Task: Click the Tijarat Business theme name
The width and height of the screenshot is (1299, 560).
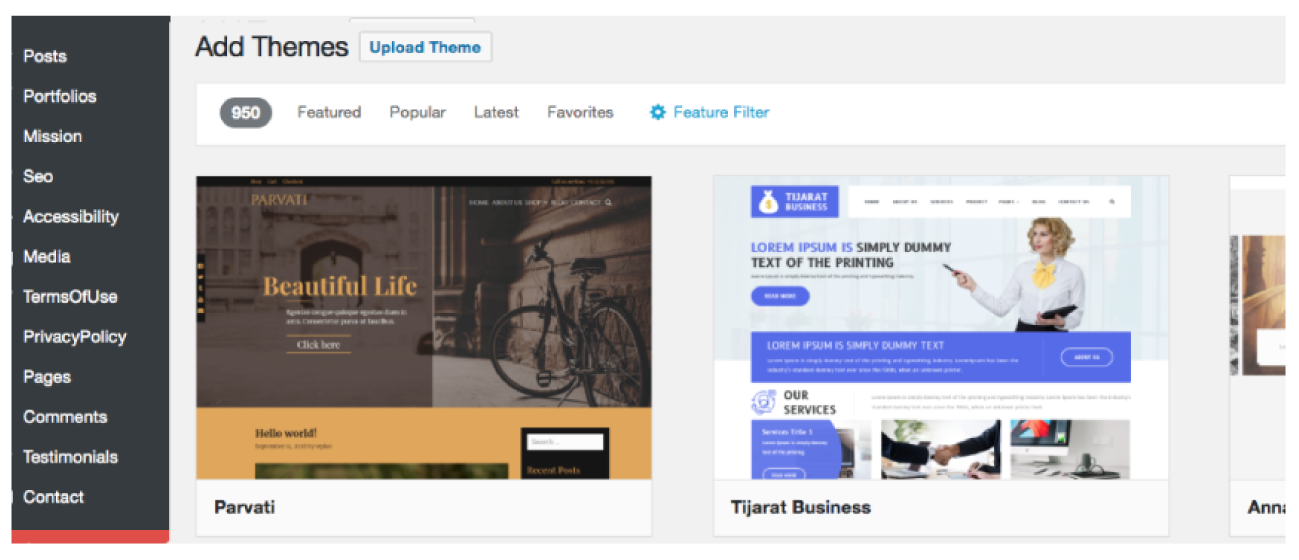Action: [801, 507]
